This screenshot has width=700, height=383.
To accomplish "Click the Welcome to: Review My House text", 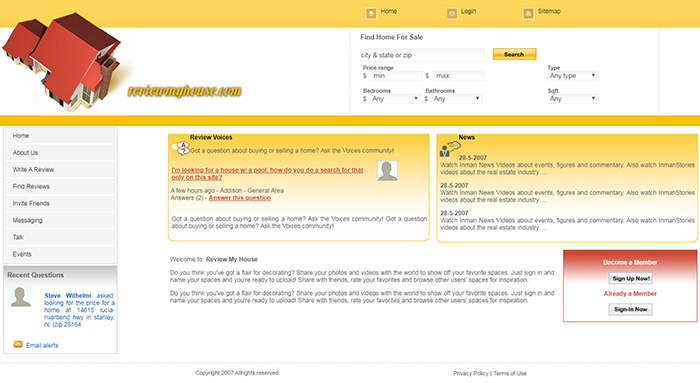I will pyautogui.click(x=214, y=259).
